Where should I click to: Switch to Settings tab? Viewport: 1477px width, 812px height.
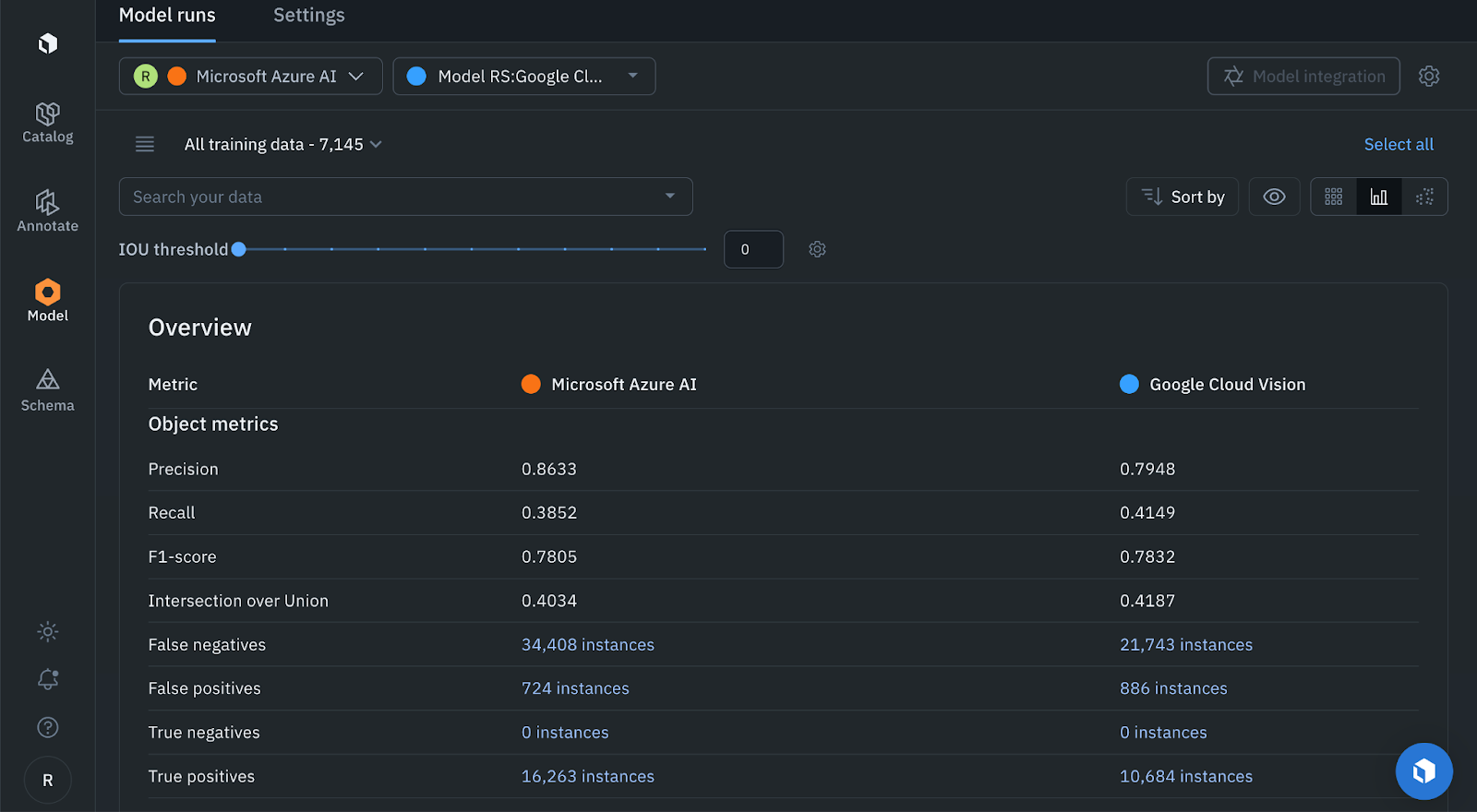pyautogui.click(x=309, y=16)
